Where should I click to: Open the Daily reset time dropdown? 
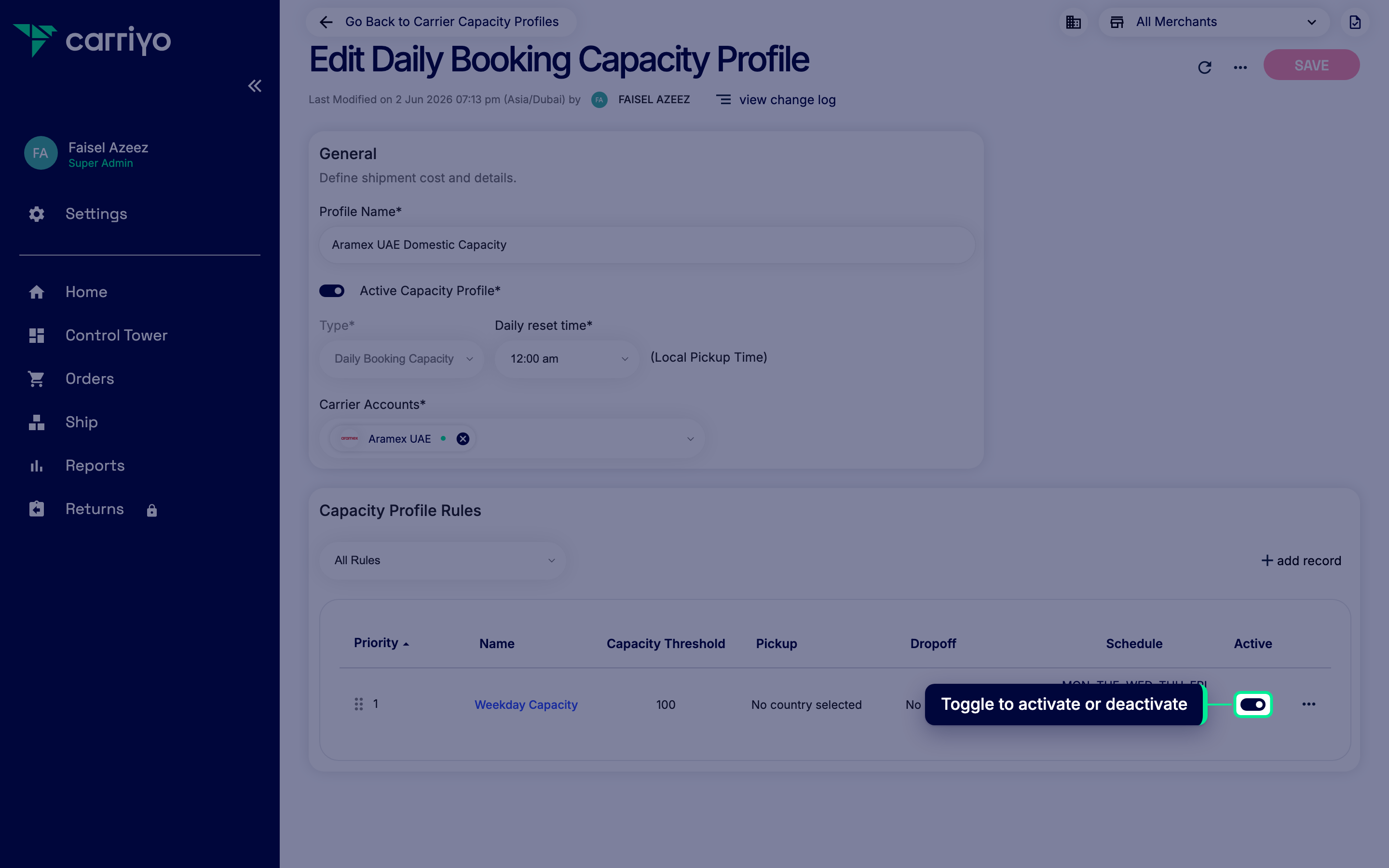point(567,359)
